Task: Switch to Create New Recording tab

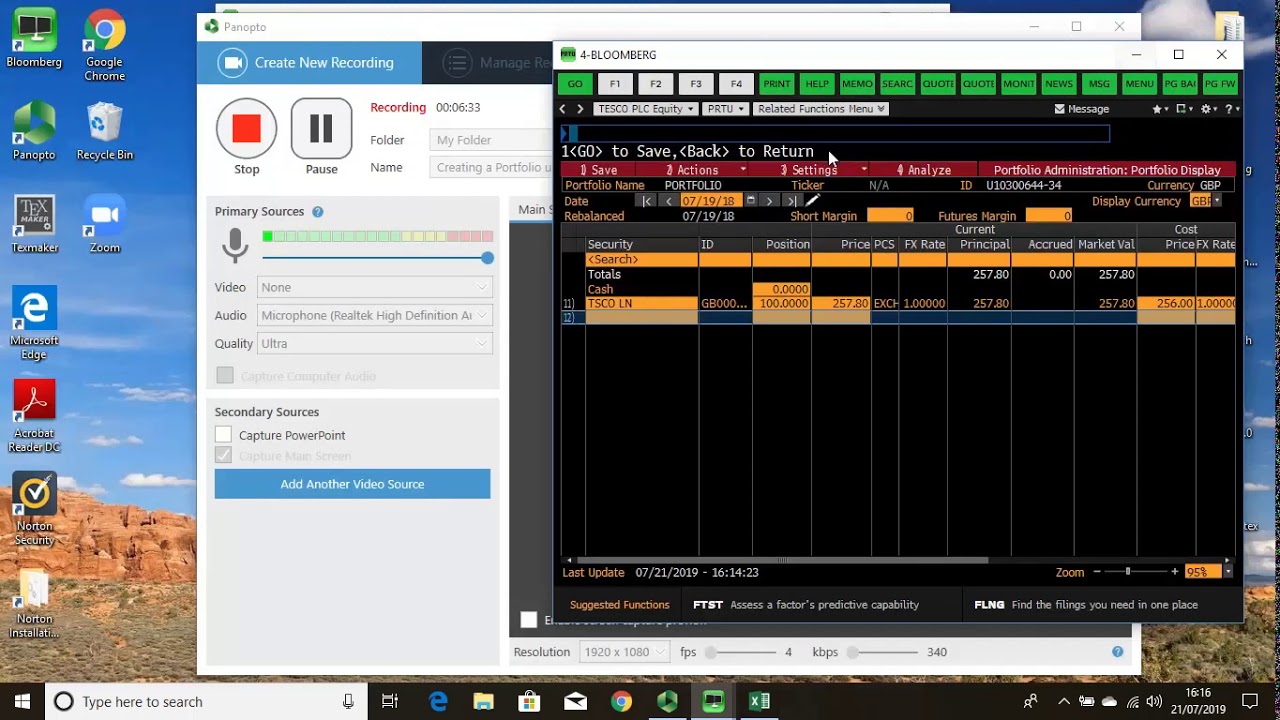Action: point(309,62)
